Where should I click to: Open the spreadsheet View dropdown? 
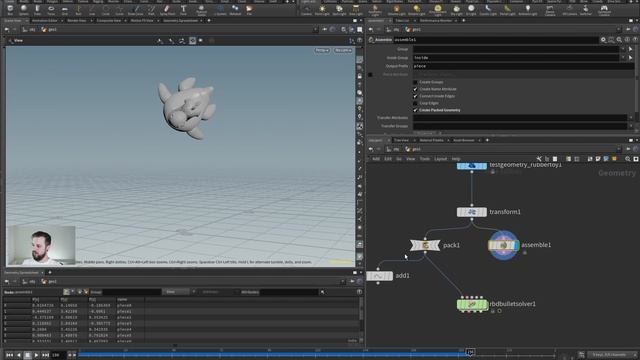pos(176,292)
